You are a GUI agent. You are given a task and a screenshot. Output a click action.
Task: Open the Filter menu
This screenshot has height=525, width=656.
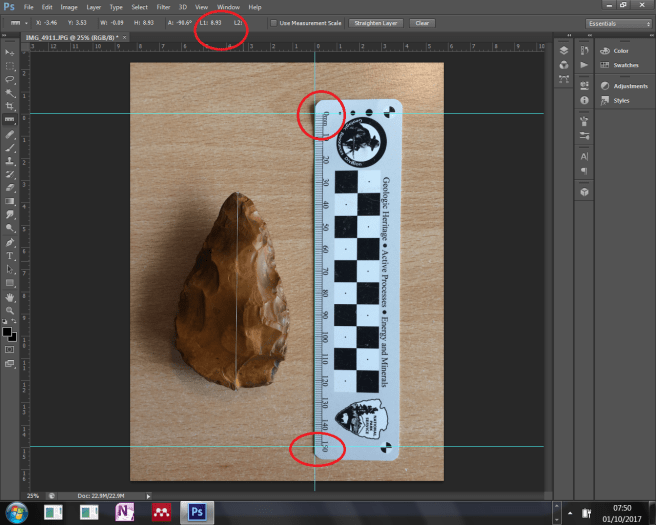pyautogui.click(x=163, y=7)
